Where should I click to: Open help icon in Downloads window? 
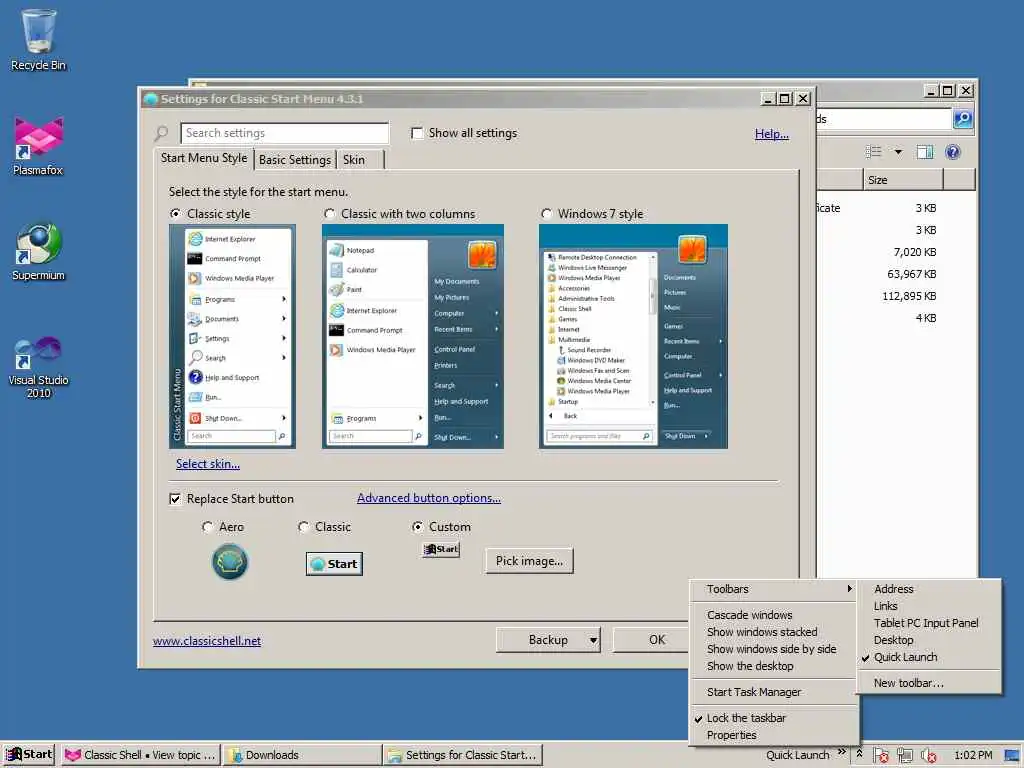[953, 152]
